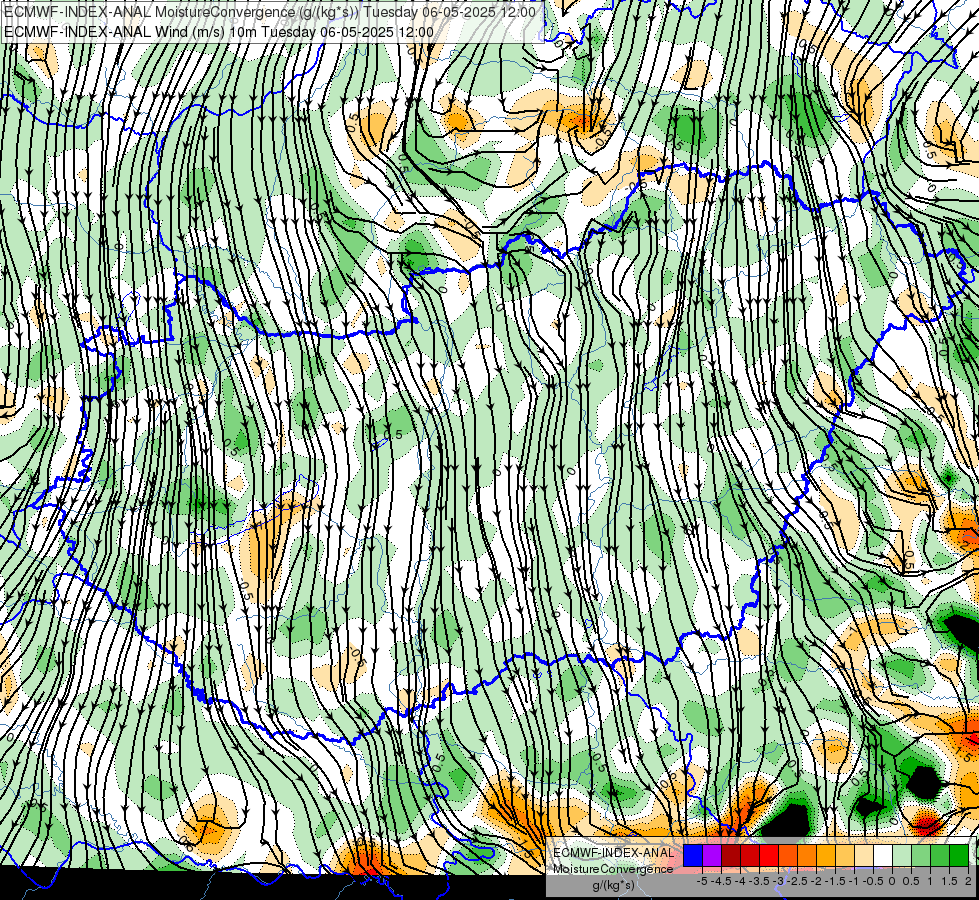
Task: Click the legend tick label -2
Action: 815,881
